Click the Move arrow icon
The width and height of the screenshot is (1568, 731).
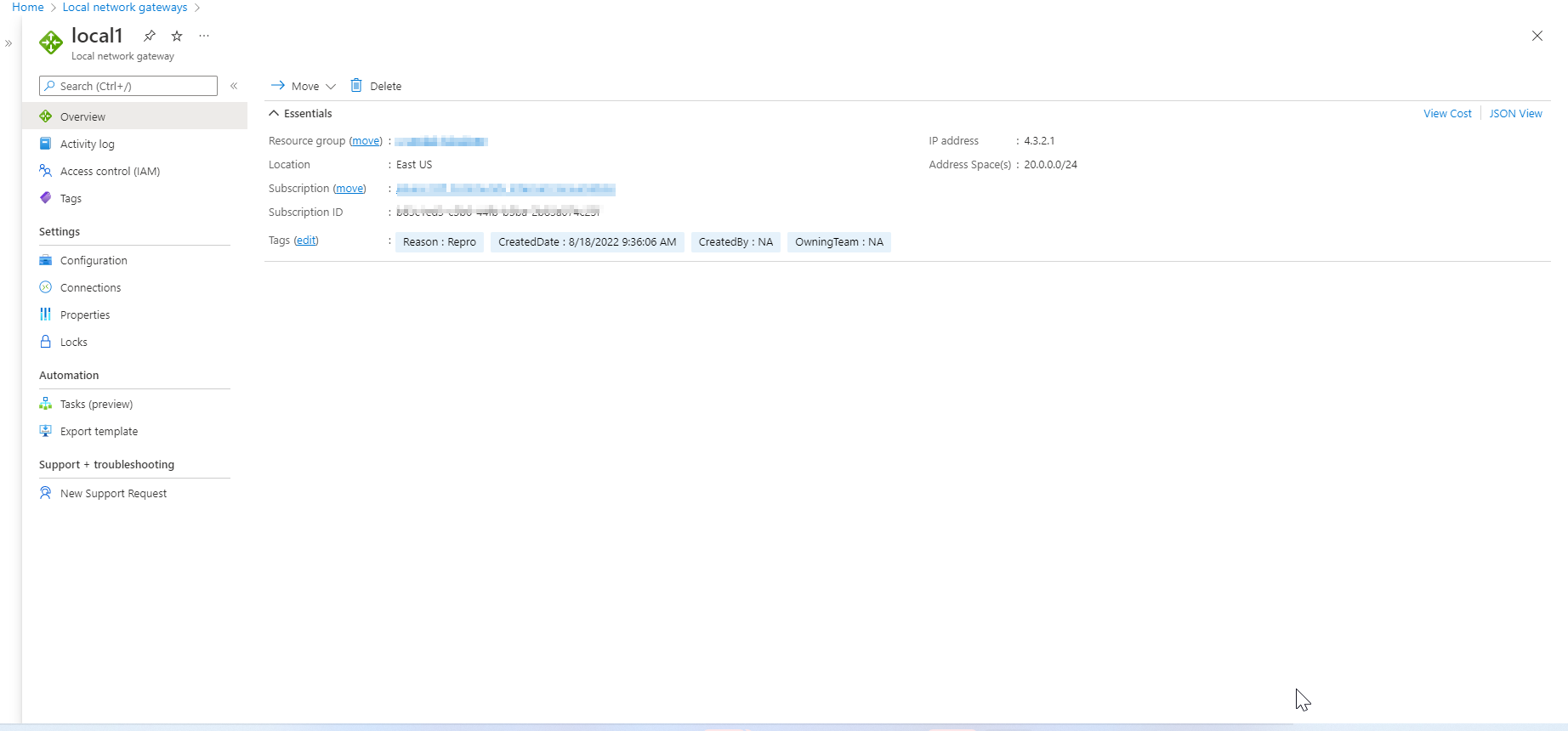[x=277, y=85]
